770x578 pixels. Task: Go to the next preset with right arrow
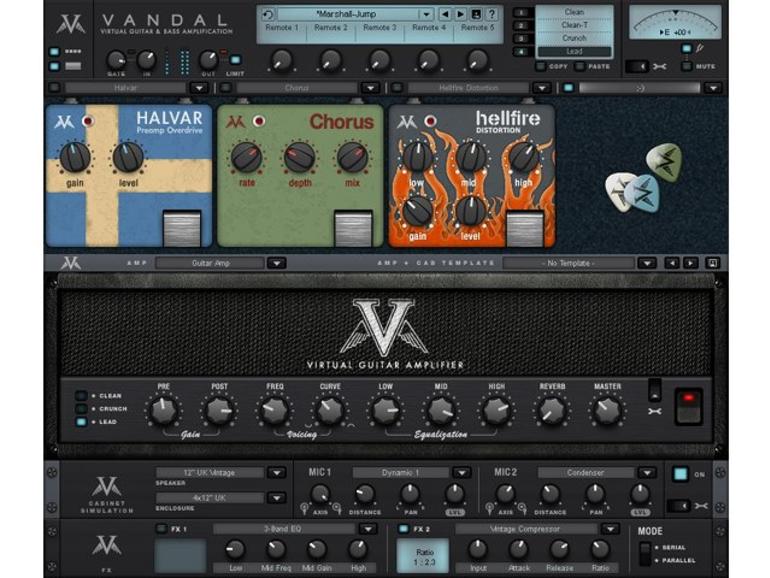pos(460,14)
